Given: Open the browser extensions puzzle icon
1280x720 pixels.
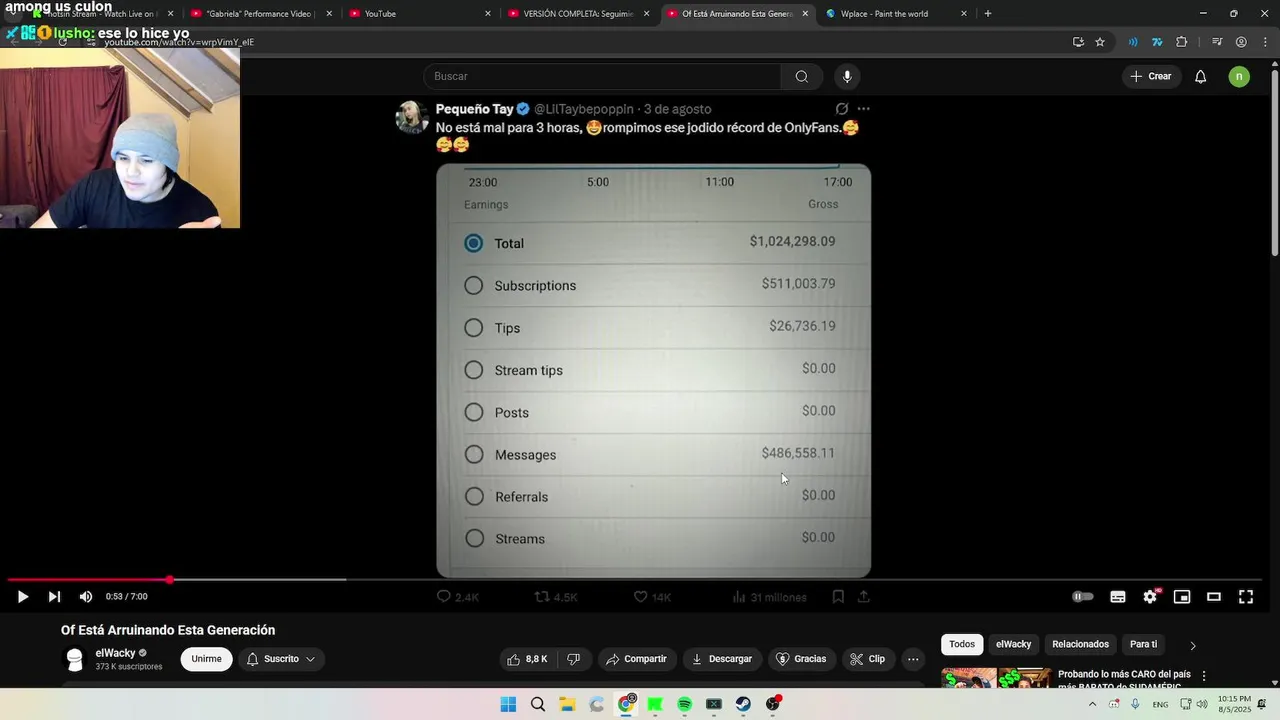Looking at the screenshot, I should [1182, 42].
